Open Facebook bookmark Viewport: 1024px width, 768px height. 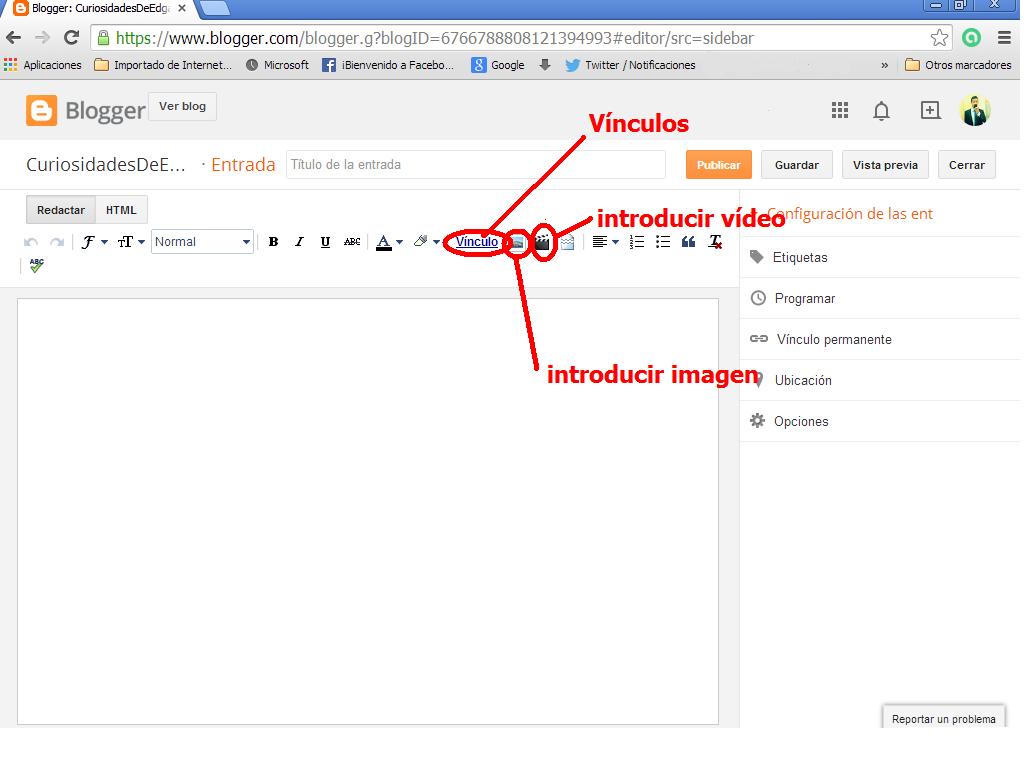pos(388,65)
